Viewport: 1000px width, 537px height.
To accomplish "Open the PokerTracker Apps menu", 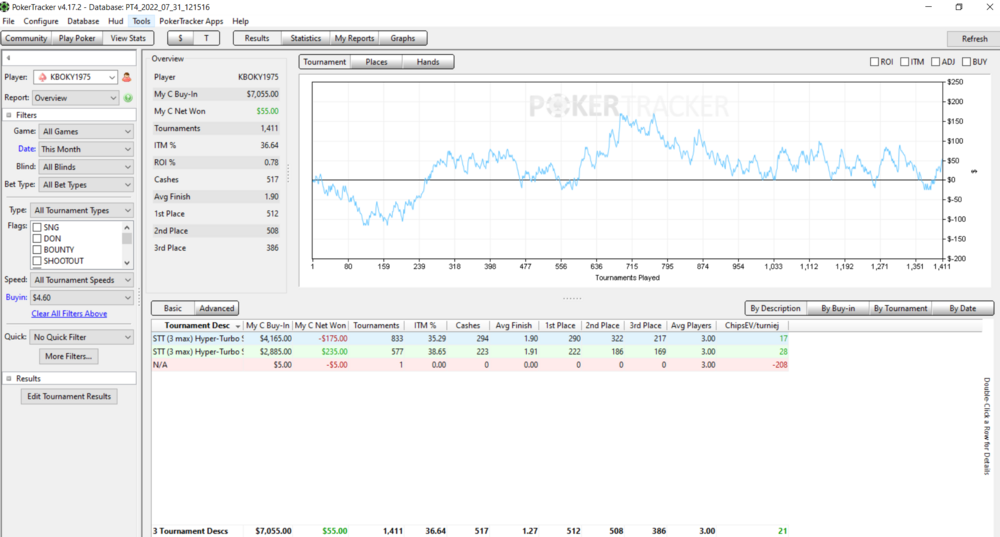I will pyautogui.click(x=191, y=21).
